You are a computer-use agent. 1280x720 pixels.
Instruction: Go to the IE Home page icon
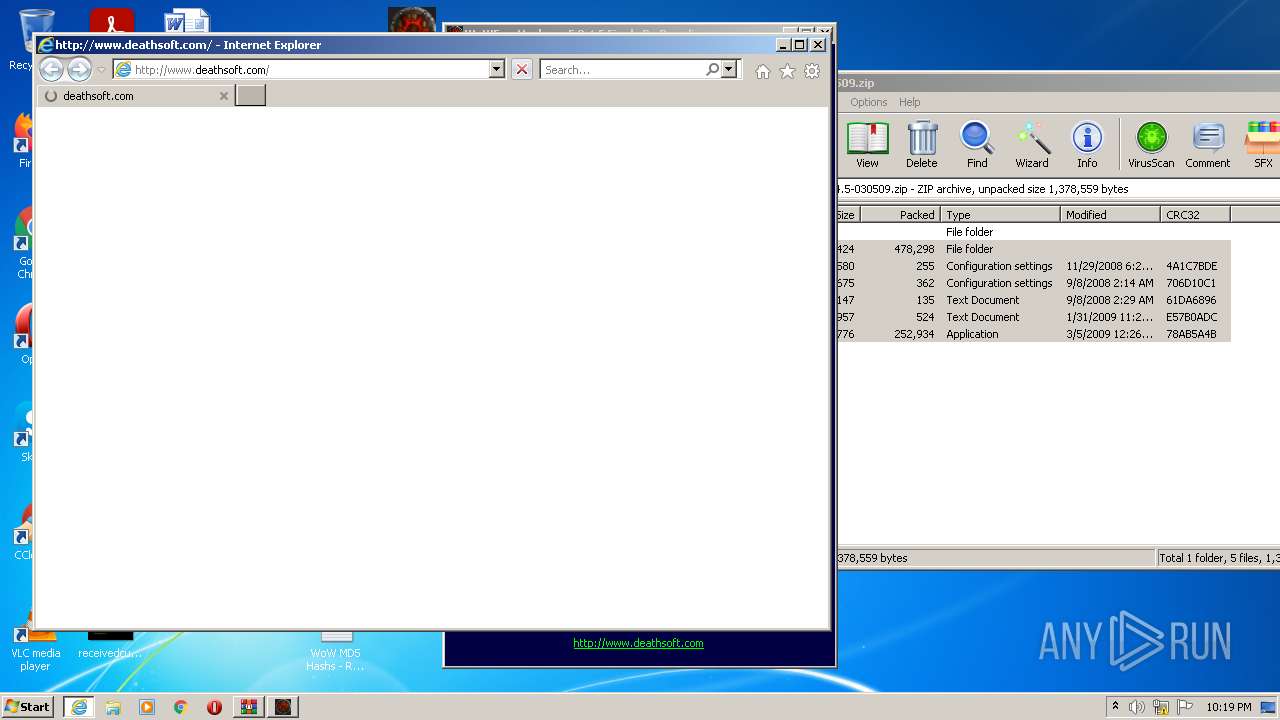[763, 71]
